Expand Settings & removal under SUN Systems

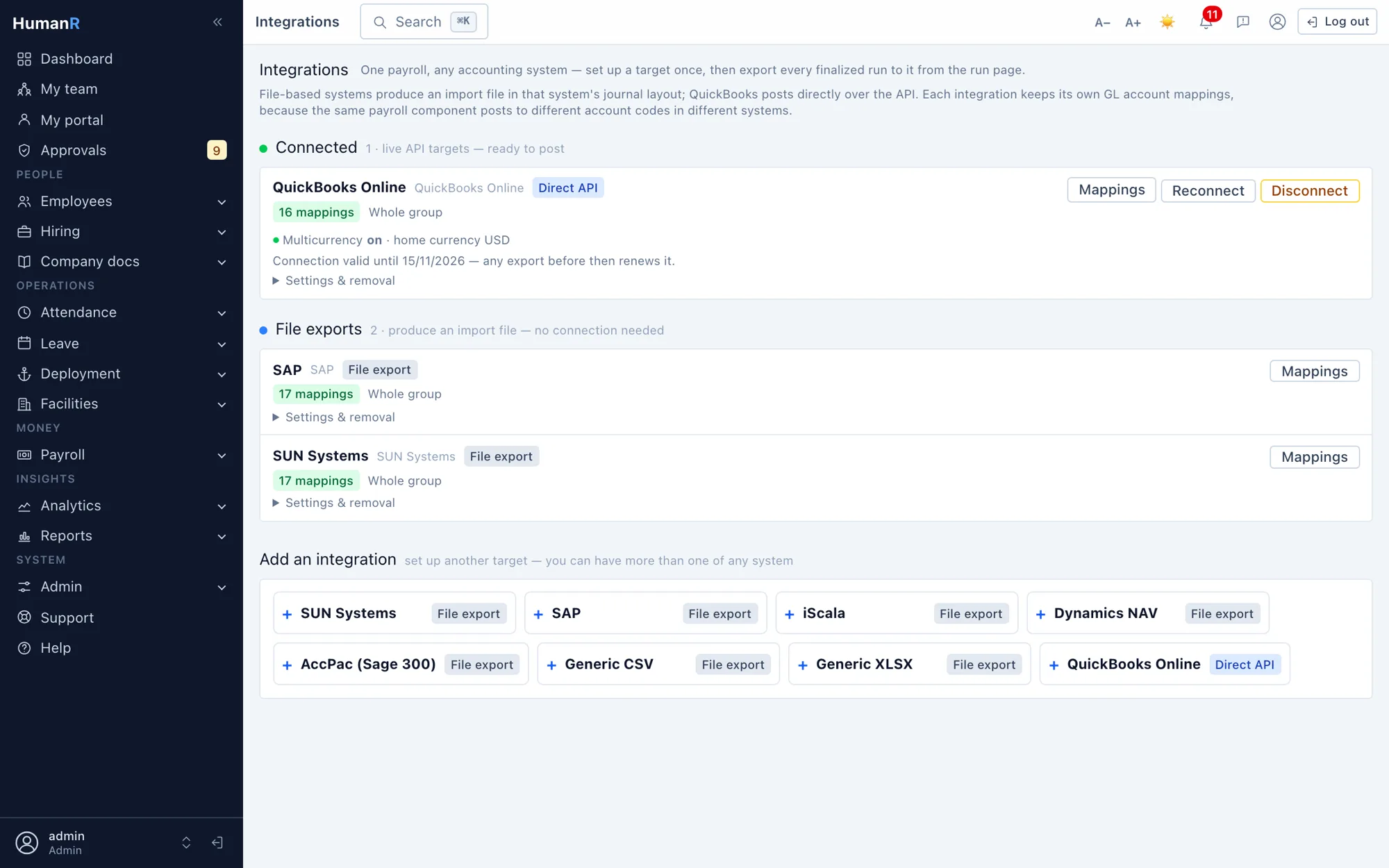(x=334, y=503)
